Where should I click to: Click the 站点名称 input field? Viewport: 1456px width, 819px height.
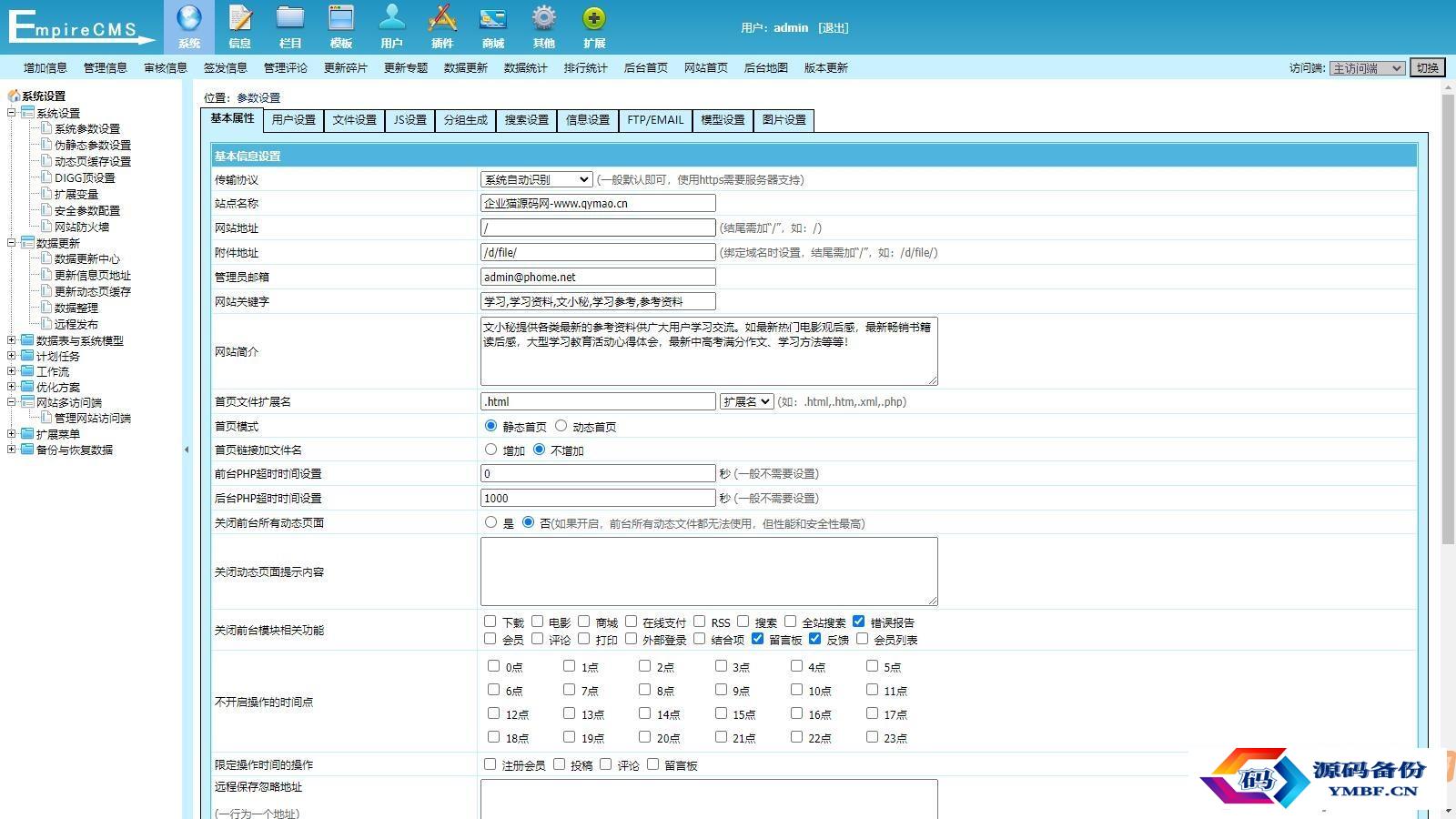tap(598, 204)
